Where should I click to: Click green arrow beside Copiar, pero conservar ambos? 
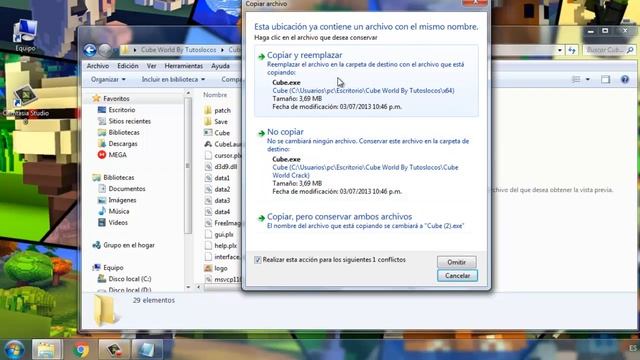click(x=261, y=218)
